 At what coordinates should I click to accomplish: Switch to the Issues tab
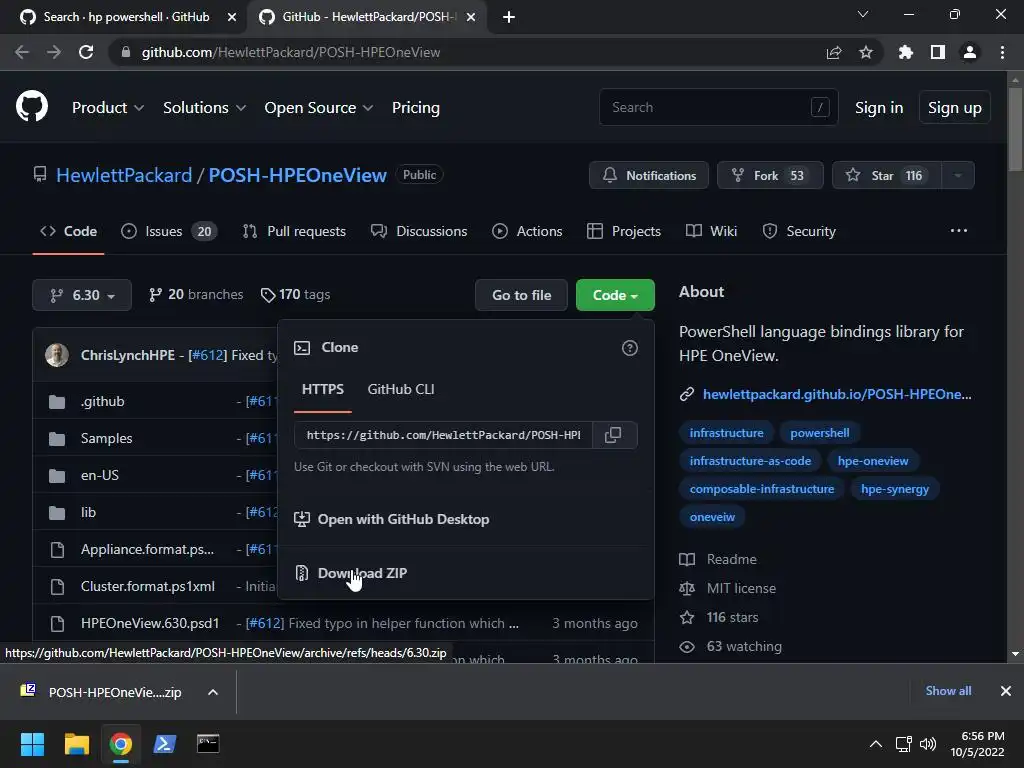click(168, 231)
